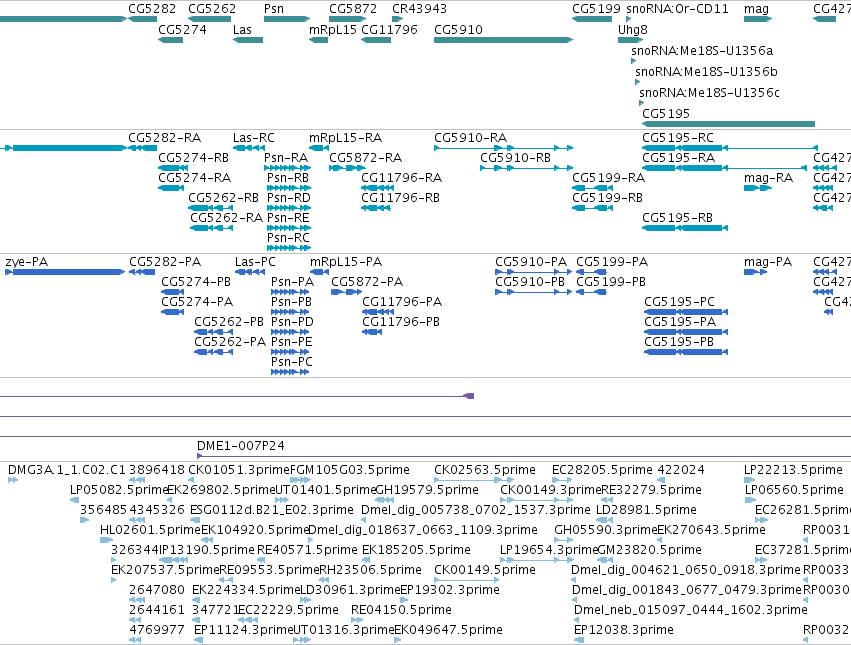Viewport: 851px width, 645px height.
Task: Select transcript CG5910-RB label
Action: pos(516,157)
